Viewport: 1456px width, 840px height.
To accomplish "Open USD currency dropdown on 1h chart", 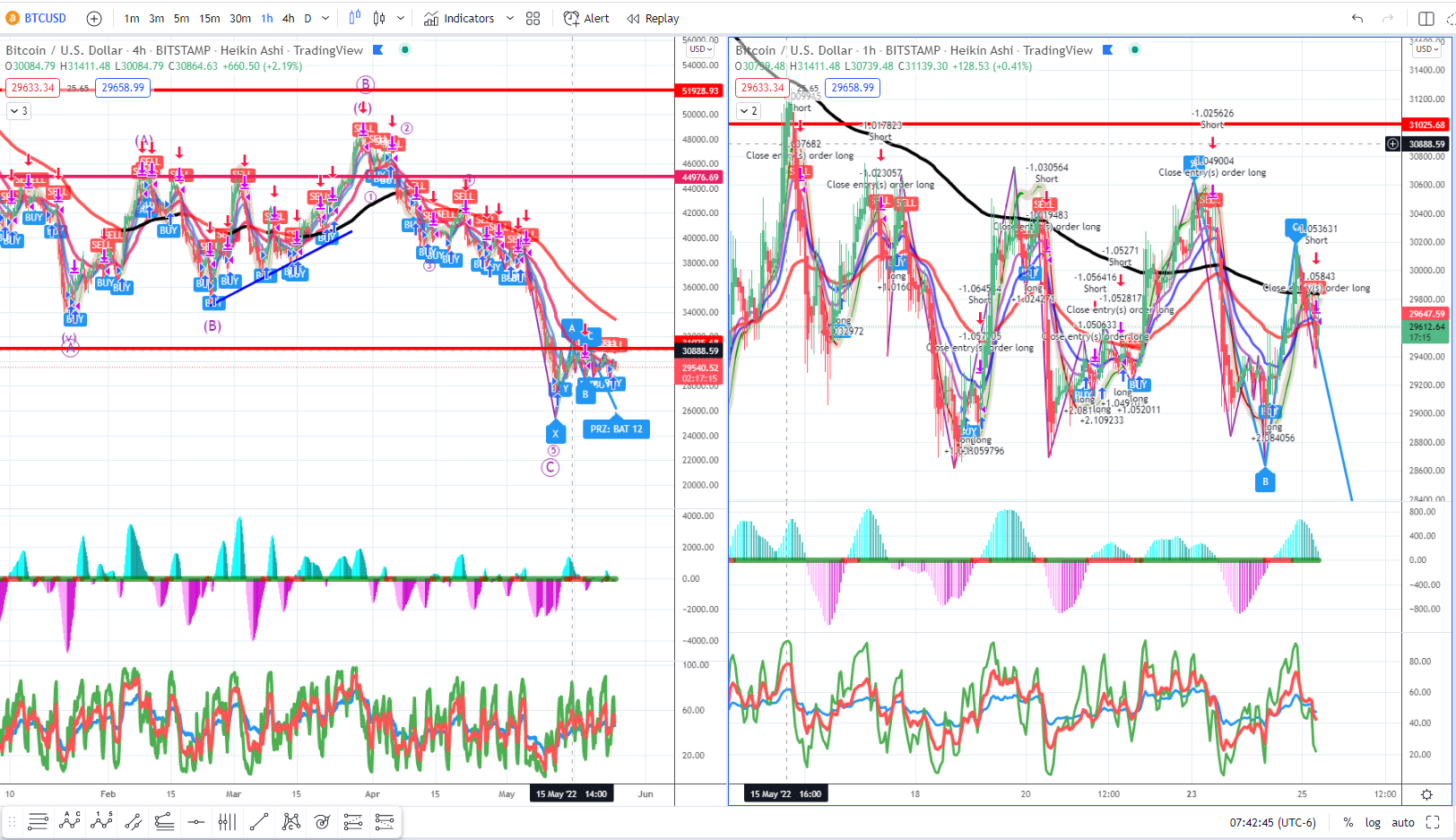I will 1428,49.
